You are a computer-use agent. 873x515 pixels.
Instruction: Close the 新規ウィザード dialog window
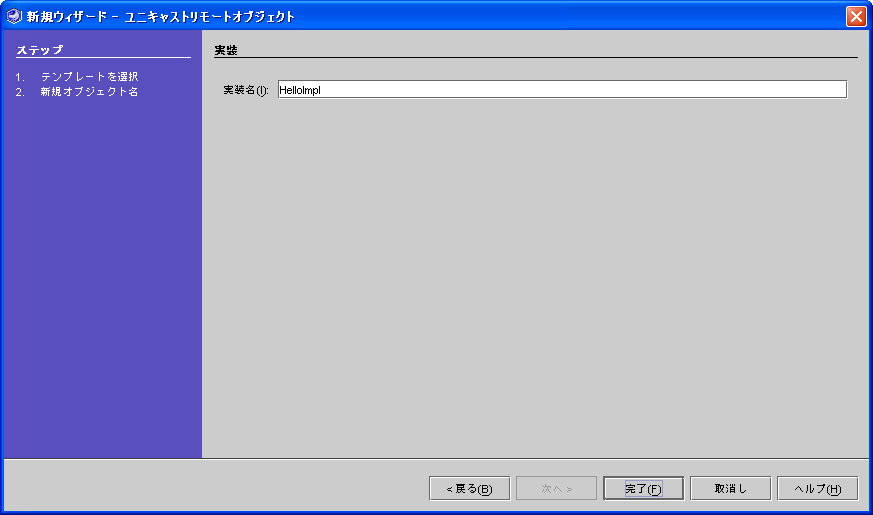pos(856,16)
